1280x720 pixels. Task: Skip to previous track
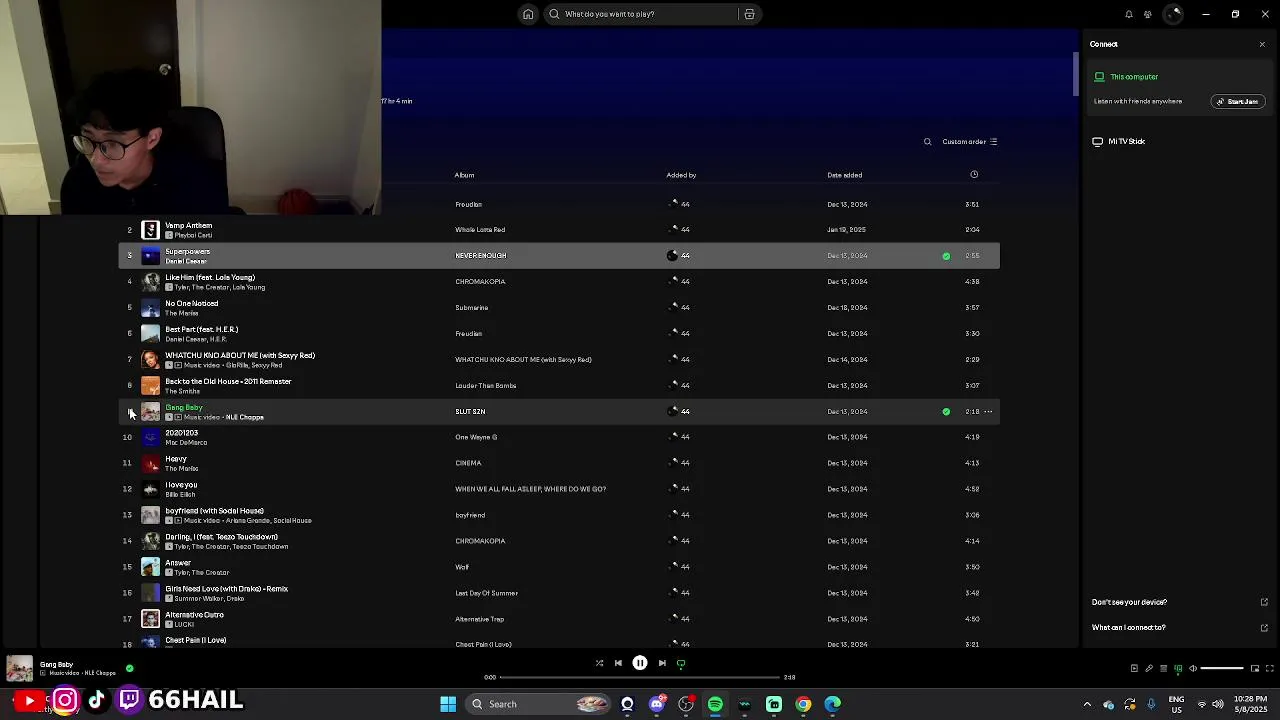pos(618,663)
